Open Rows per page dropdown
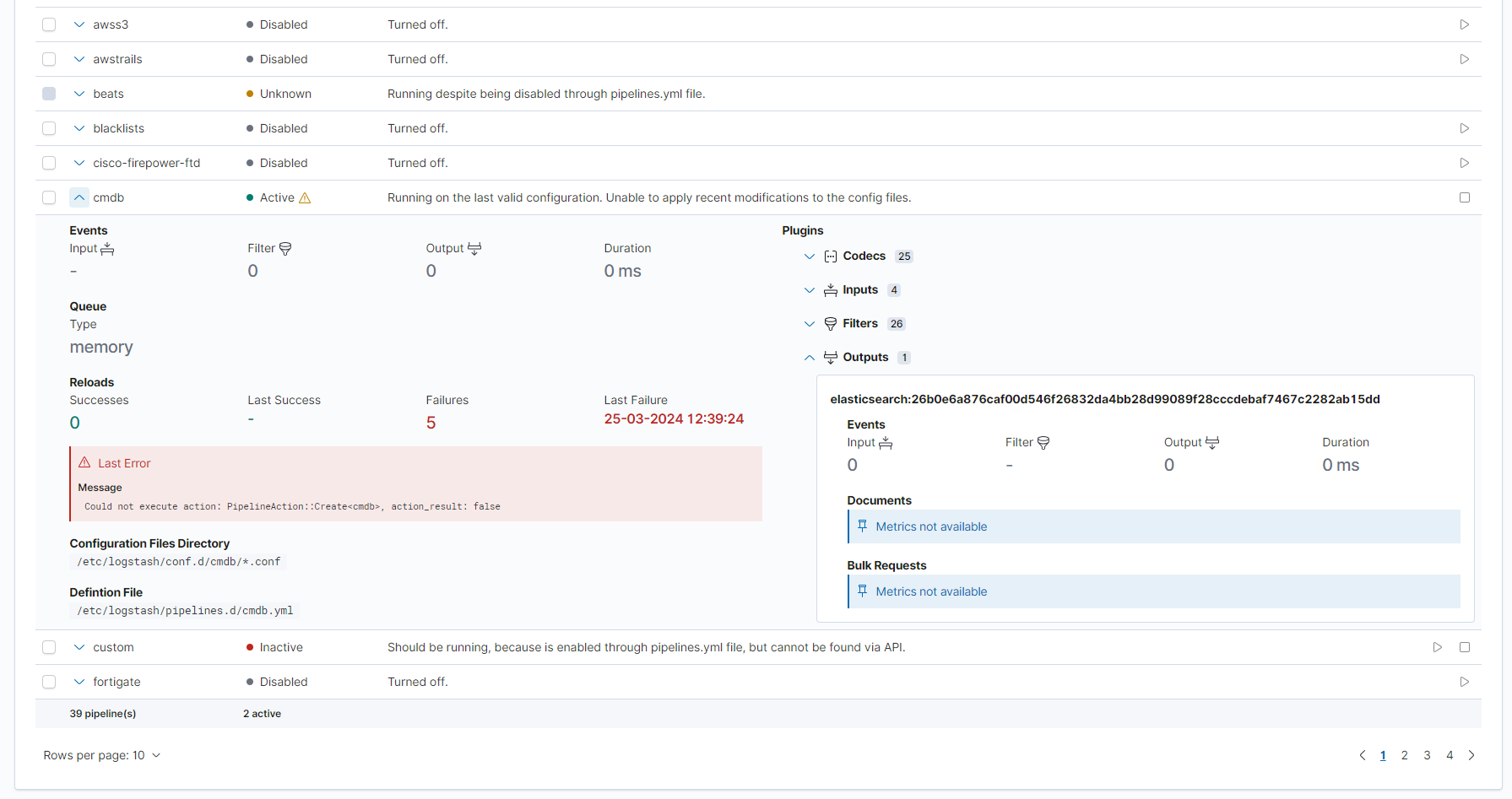The image size is (1512, 799). pyautogui.click(x=101, y=755)
